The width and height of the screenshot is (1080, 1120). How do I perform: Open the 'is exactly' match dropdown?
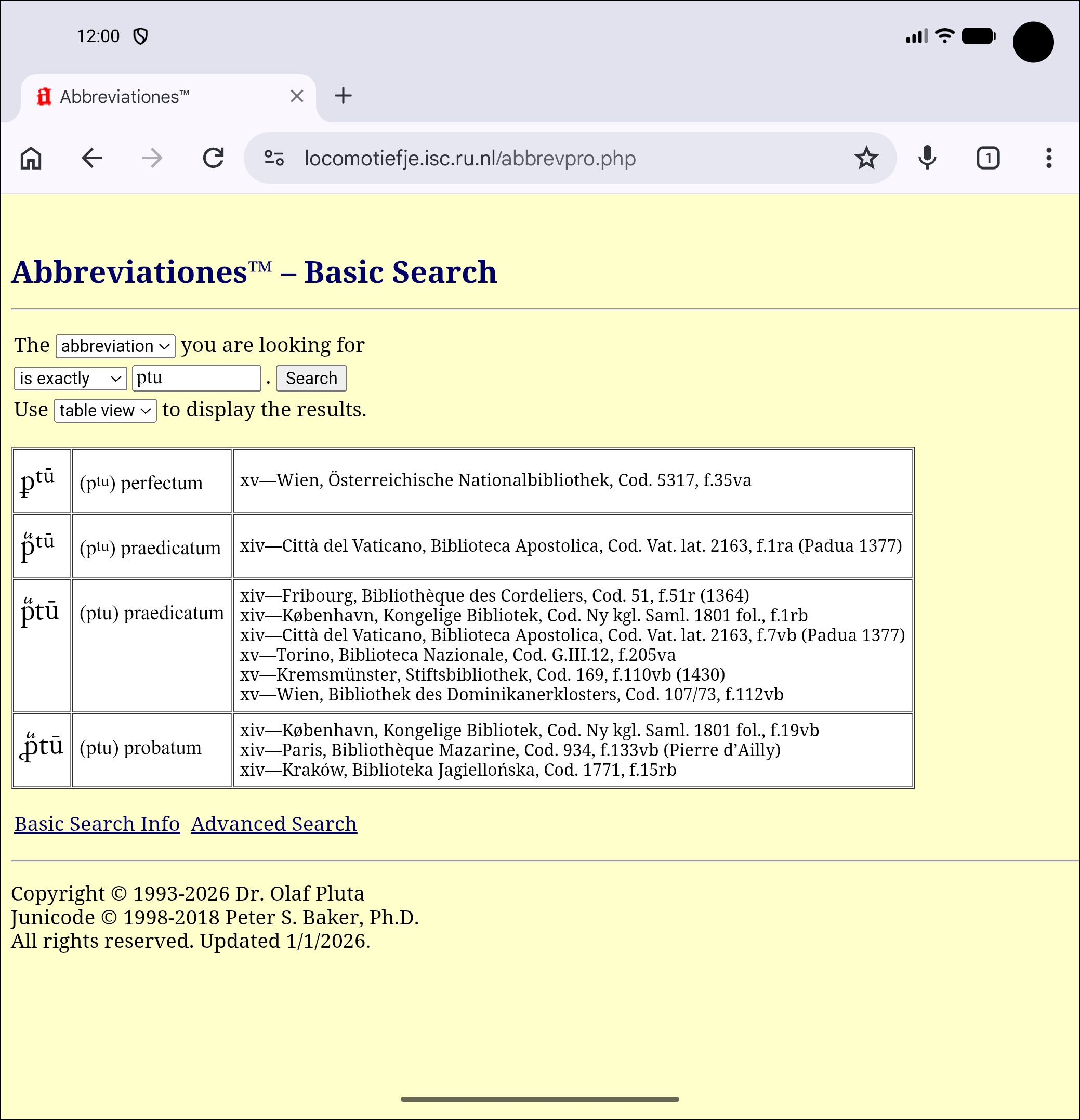(x=70, y=379)
